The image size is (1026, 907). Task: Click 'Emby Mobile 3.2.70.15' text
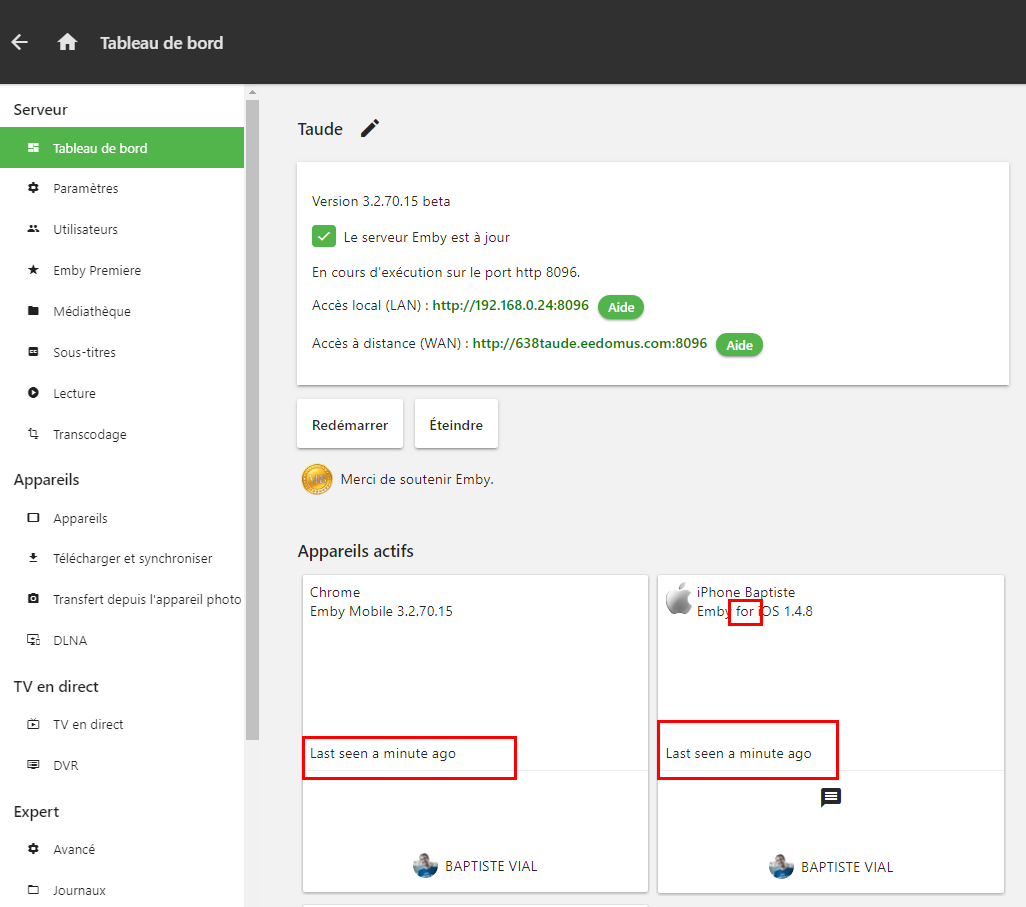(x=381, y=611)
